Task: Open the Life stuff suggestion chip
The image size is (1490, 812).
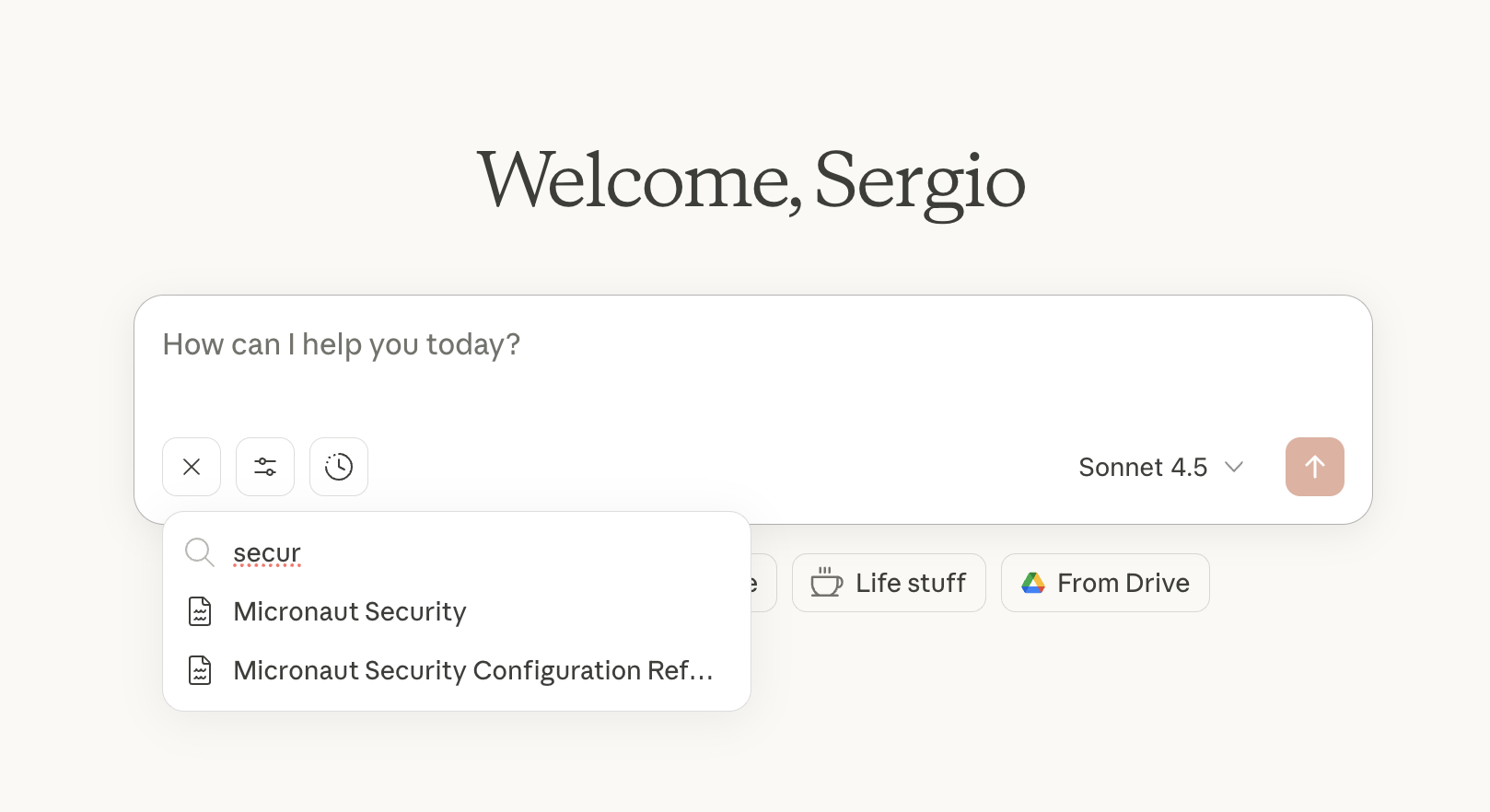Action: coord(889,583)
